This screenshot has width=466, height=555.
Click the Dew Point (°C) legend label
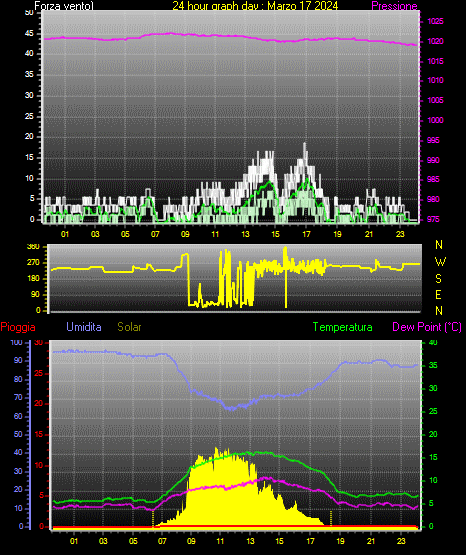coord(427,327)
